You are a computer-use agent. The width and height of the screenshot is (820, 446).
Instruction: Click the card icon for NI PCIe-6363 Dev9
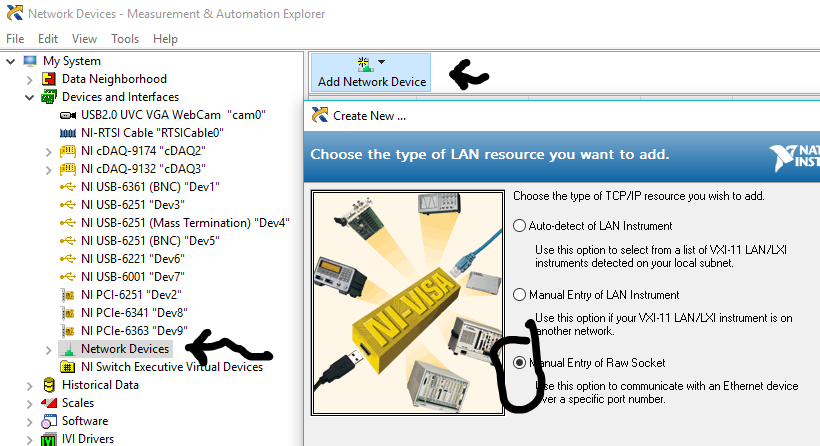(67, 331)
